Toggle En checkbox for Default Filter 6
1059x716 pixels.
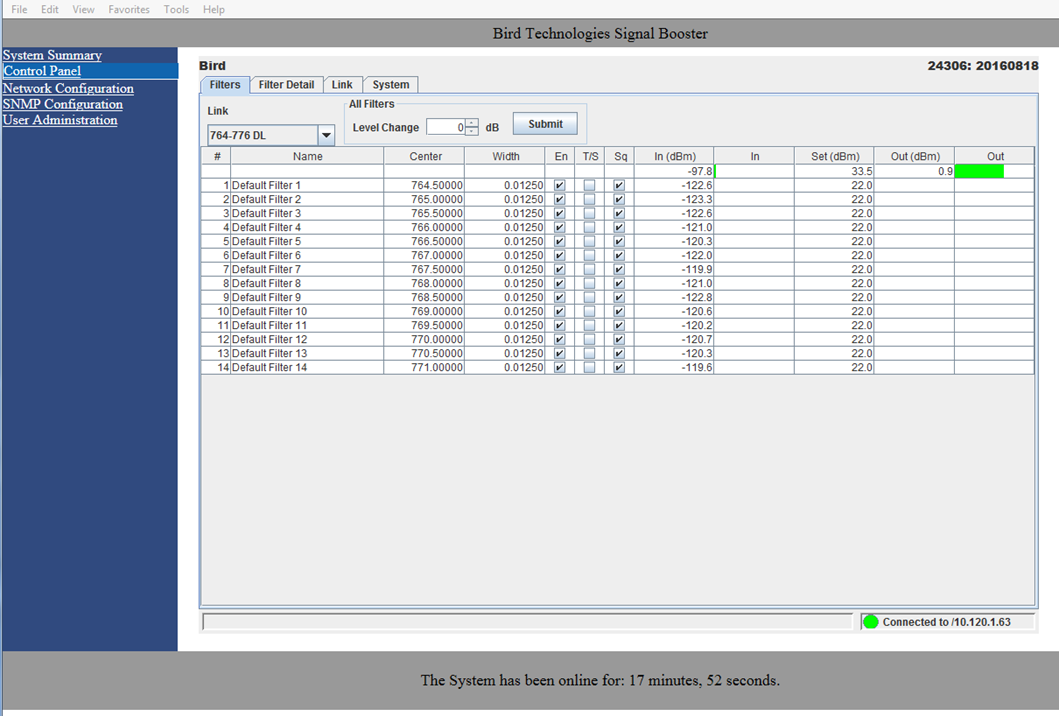click(559, 255)
